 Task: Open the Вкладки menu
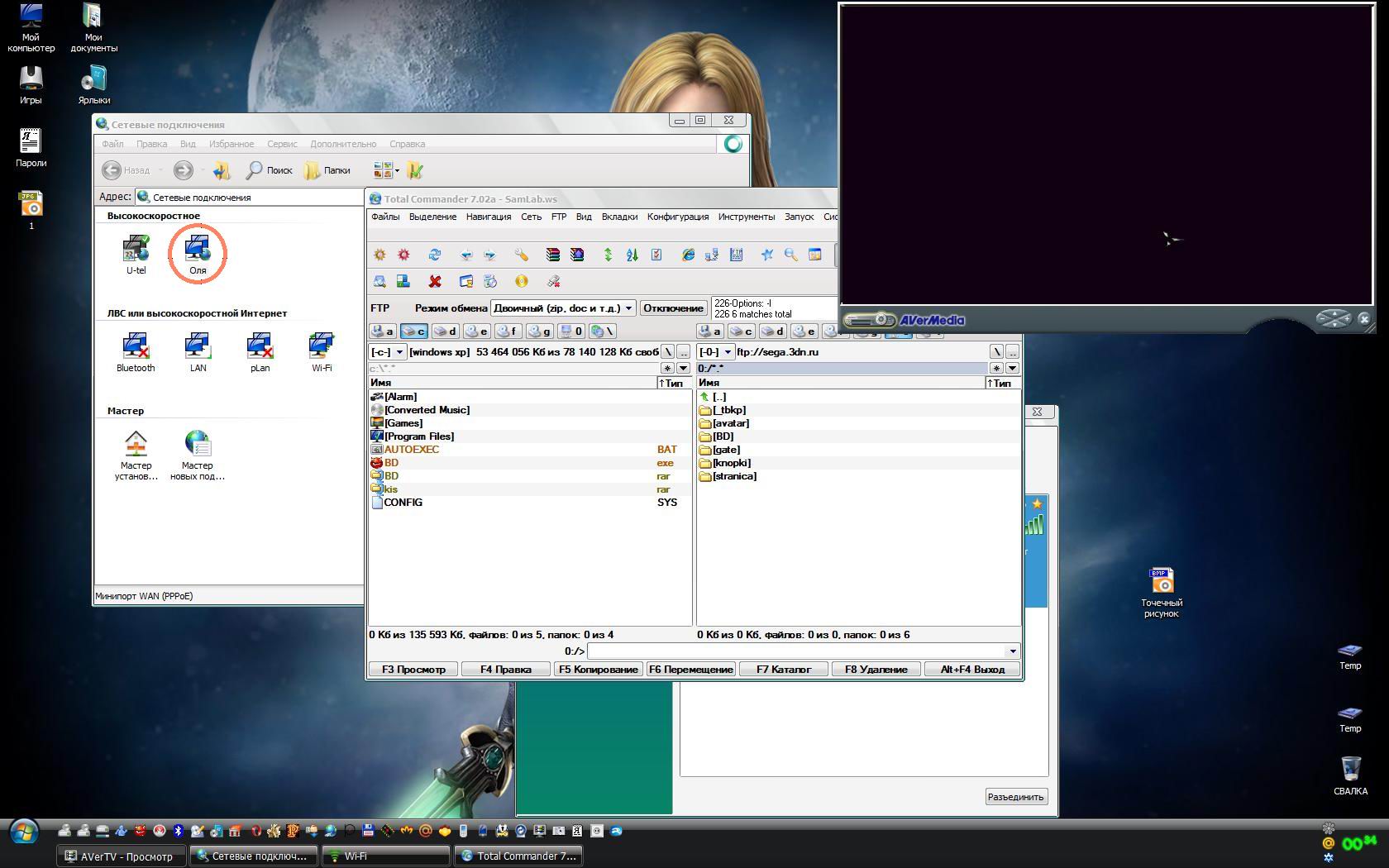click(x=619, y=217)
